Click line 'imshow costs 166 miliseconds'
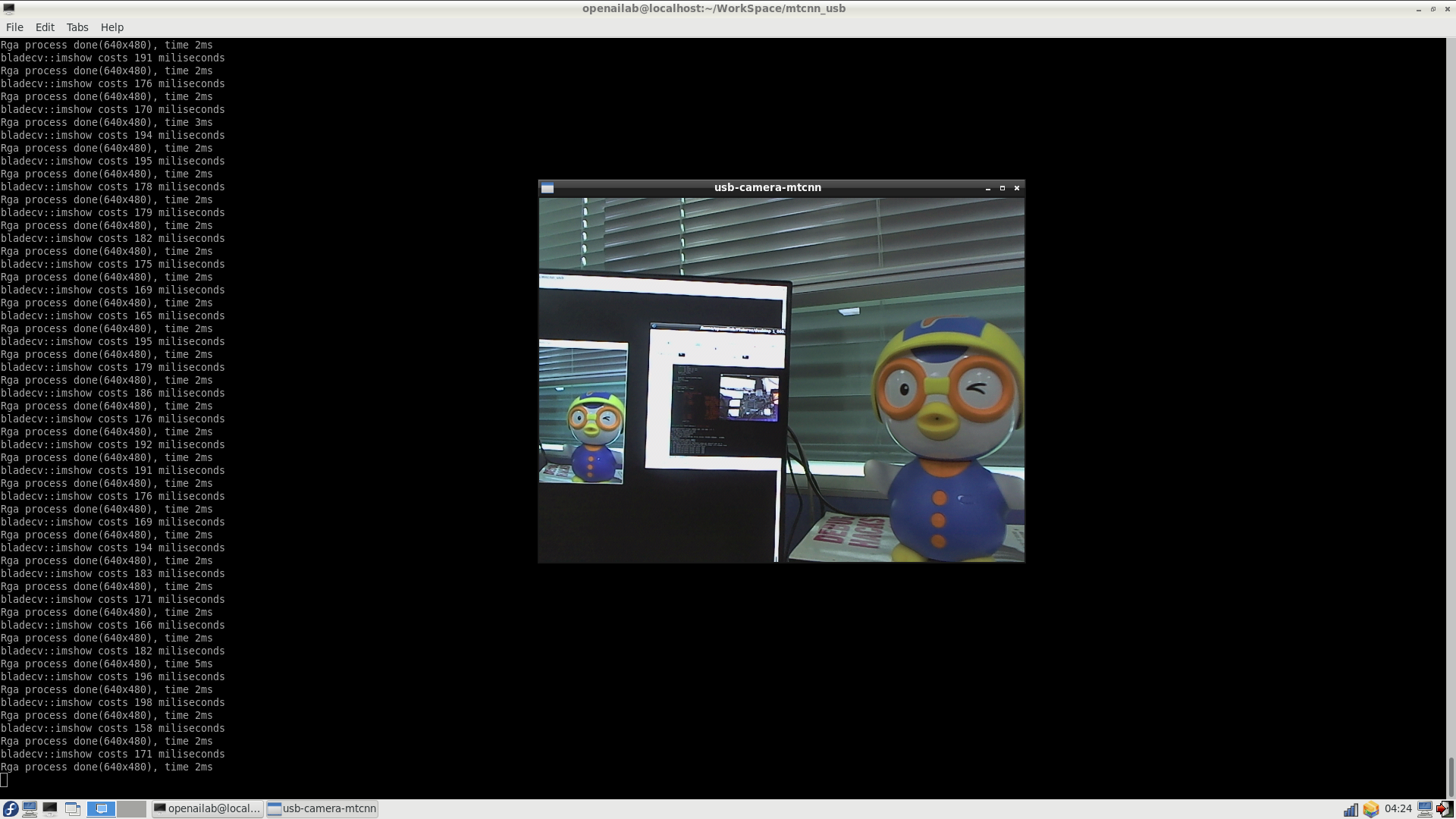The width and height of the screenshot is (1456, 819). [x=112, y=625]
